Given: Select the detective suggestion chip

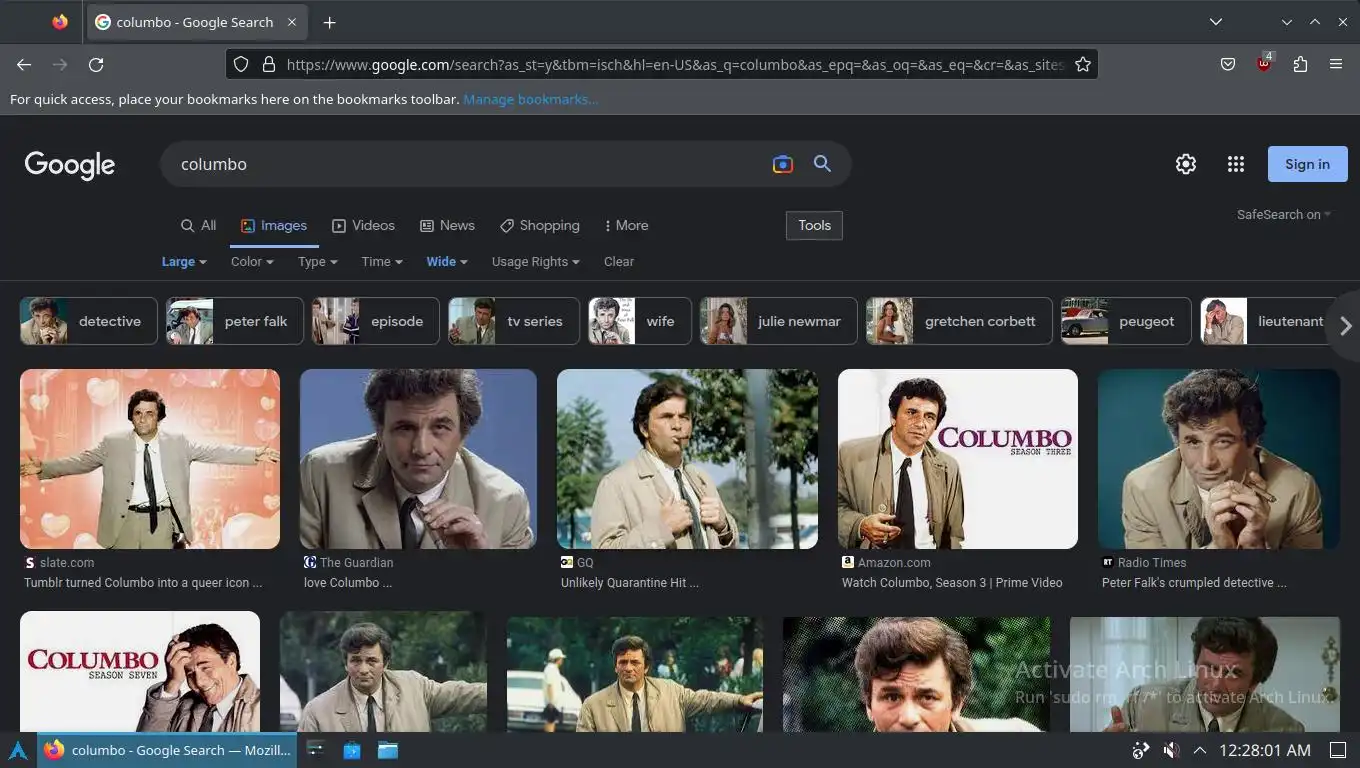Looking at the screenshot, I should (89, 321).
